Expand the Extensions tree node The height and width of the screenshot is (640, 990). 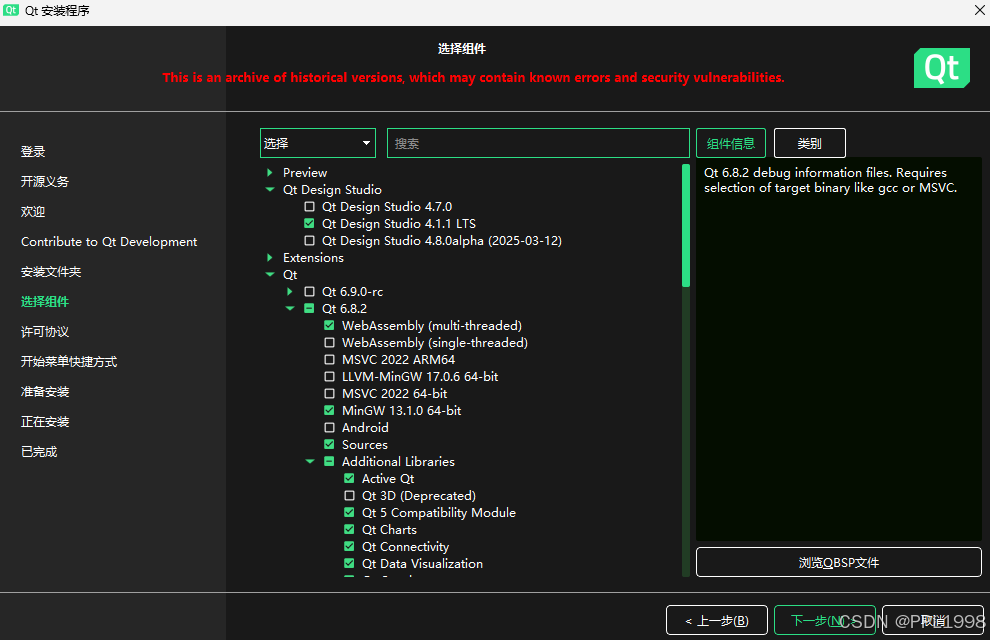point(270,258)
